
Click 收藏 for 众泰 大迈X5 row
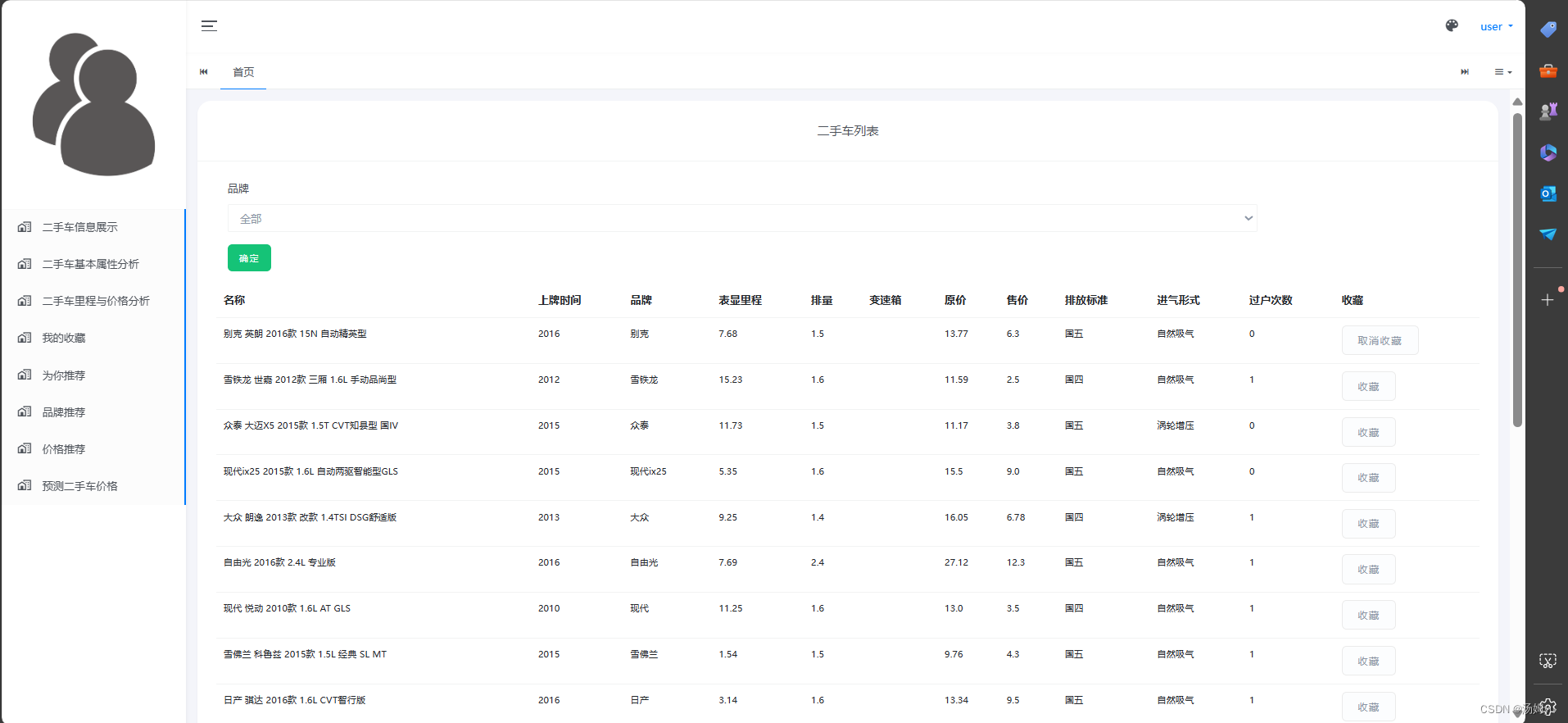click(1368, 432)
